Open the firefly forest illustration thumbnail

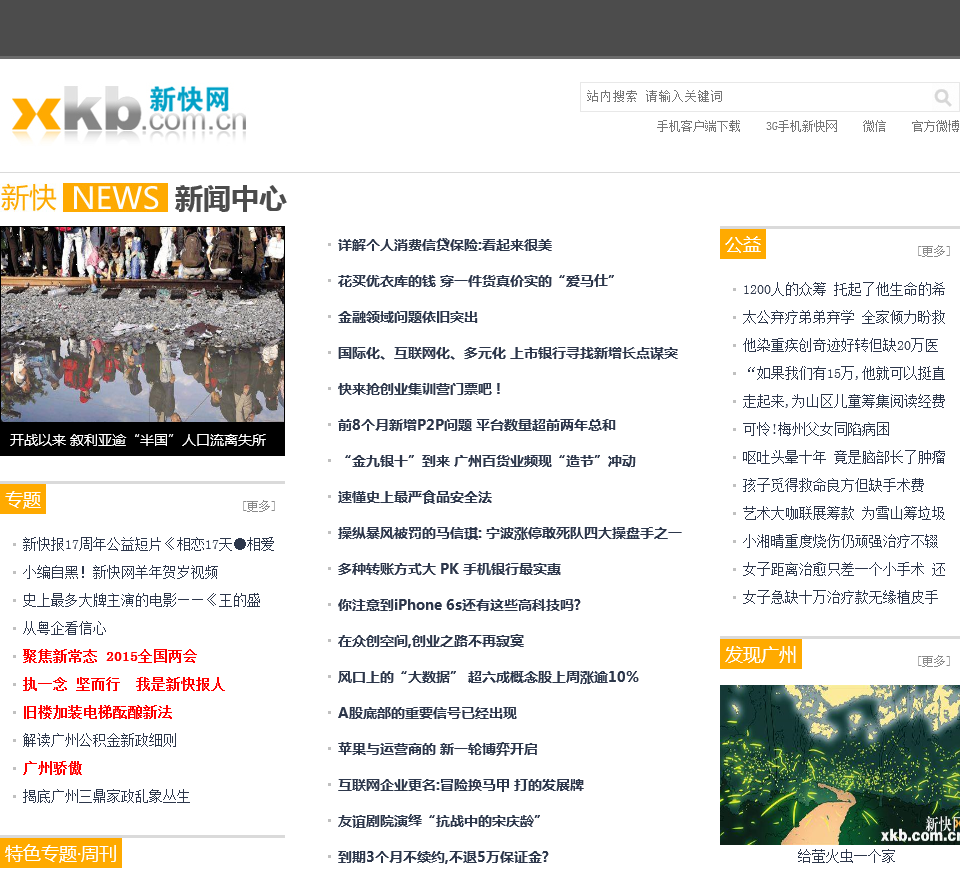coord(840,765)
